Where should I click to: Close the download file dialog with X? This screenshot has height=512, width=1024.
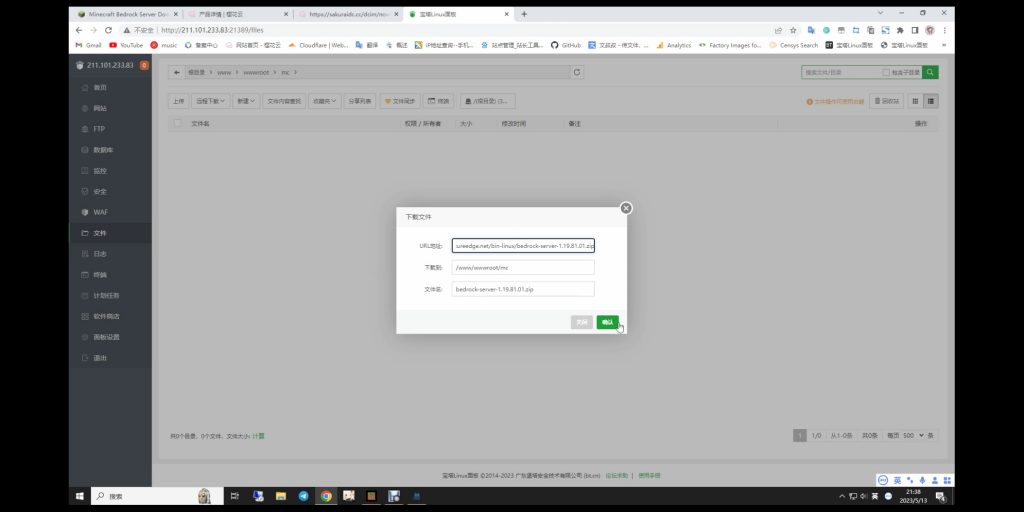[x=626, y=208]
